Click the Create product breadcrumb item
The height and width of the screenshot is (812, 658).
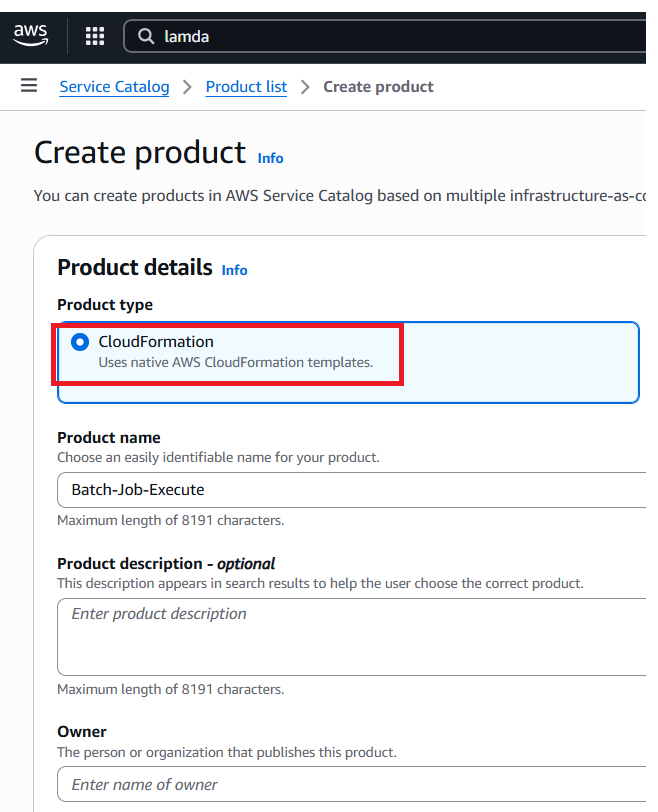tap(378, 87)
